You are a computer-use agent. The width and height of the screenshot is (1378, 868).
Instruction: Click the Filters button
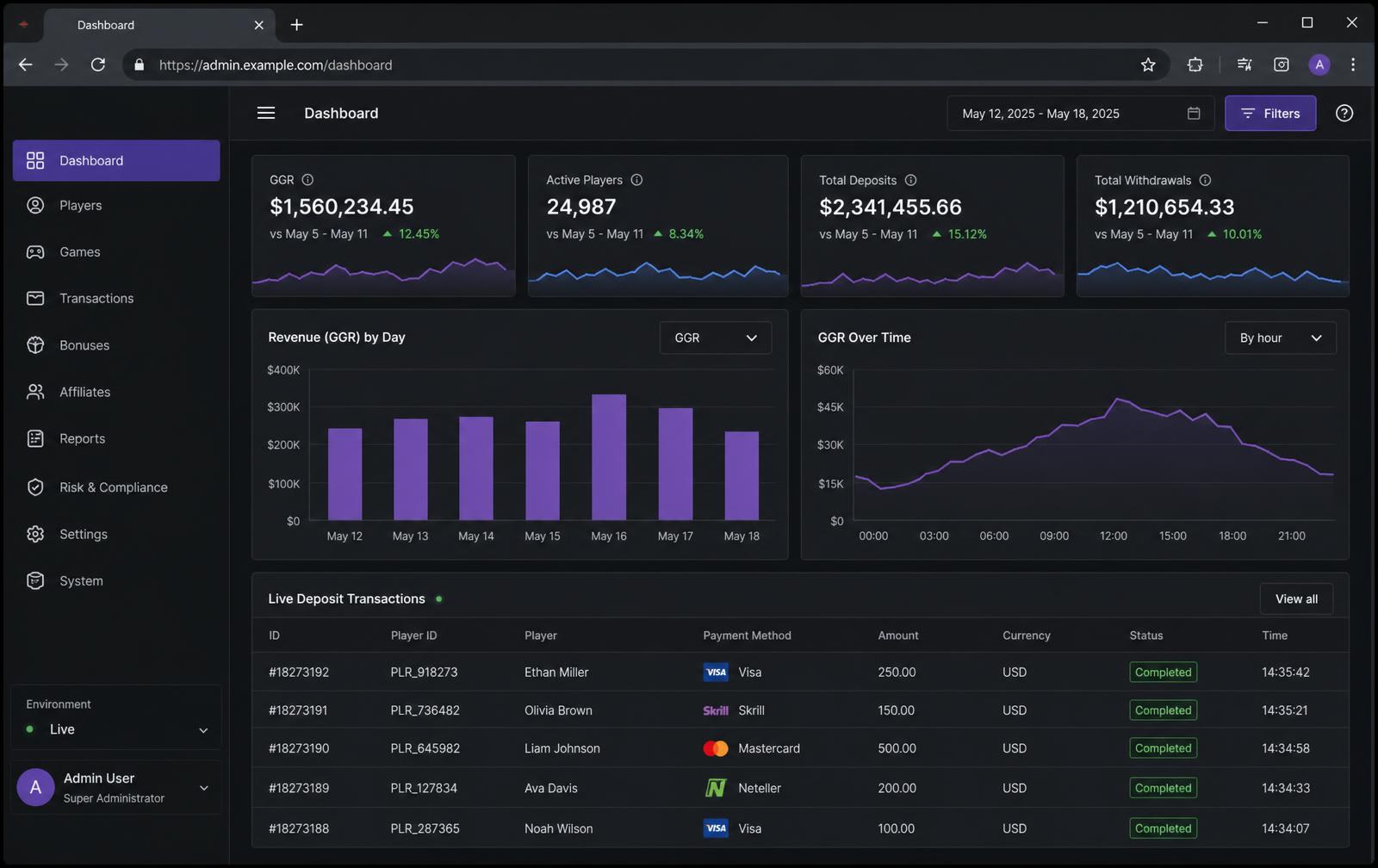tap(1269, 113)
